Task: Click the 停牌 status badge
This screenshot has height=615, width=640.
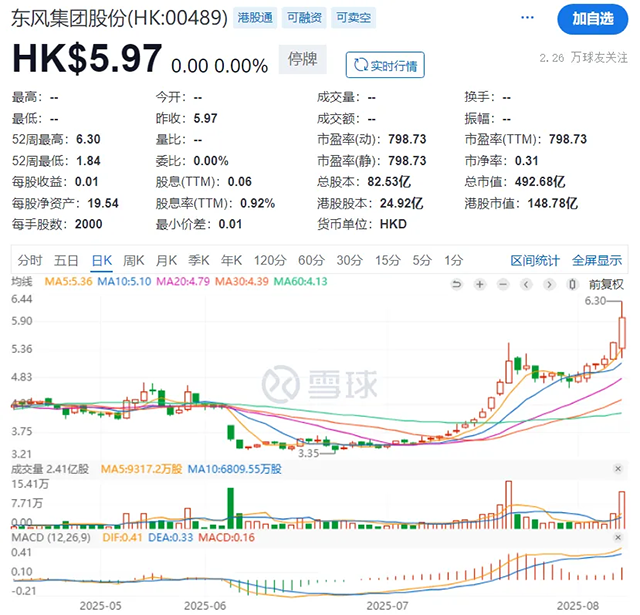Action: tap(302, 59)
